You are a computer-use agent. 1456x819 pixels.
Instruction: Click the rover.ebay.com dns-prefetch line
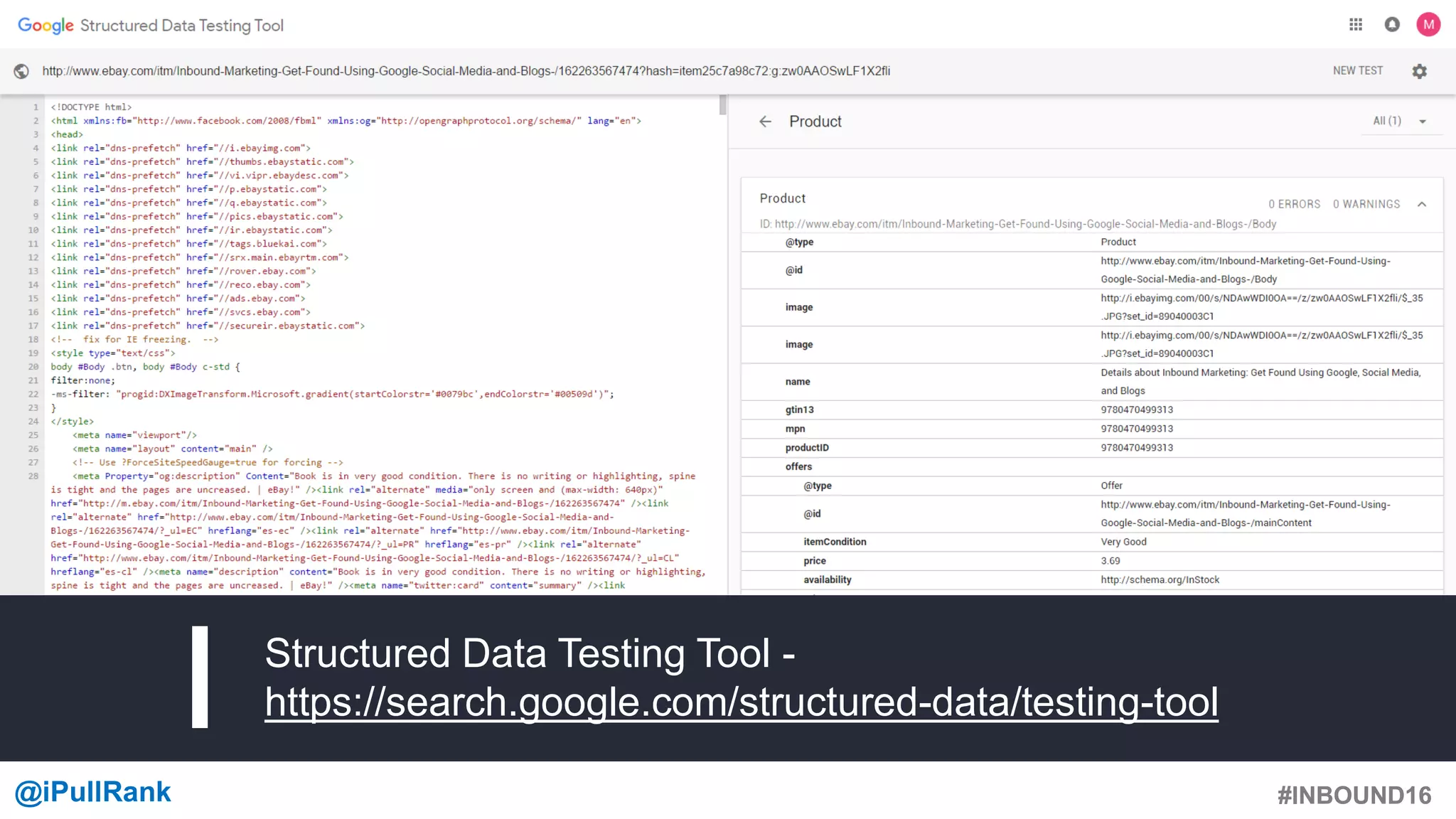pyautogui.click(x=183, y=272)
